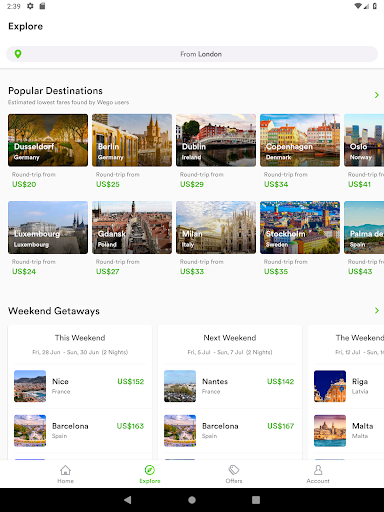Viewport: 384px width, 512px height.
Task: Tap the Android back navigation button
Action: point(128,500)
